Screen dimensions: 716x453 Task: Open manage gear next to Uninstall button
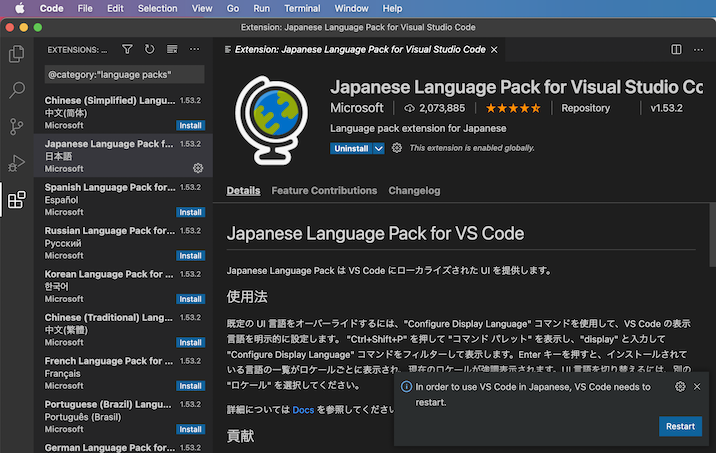[x=397, y=148]
